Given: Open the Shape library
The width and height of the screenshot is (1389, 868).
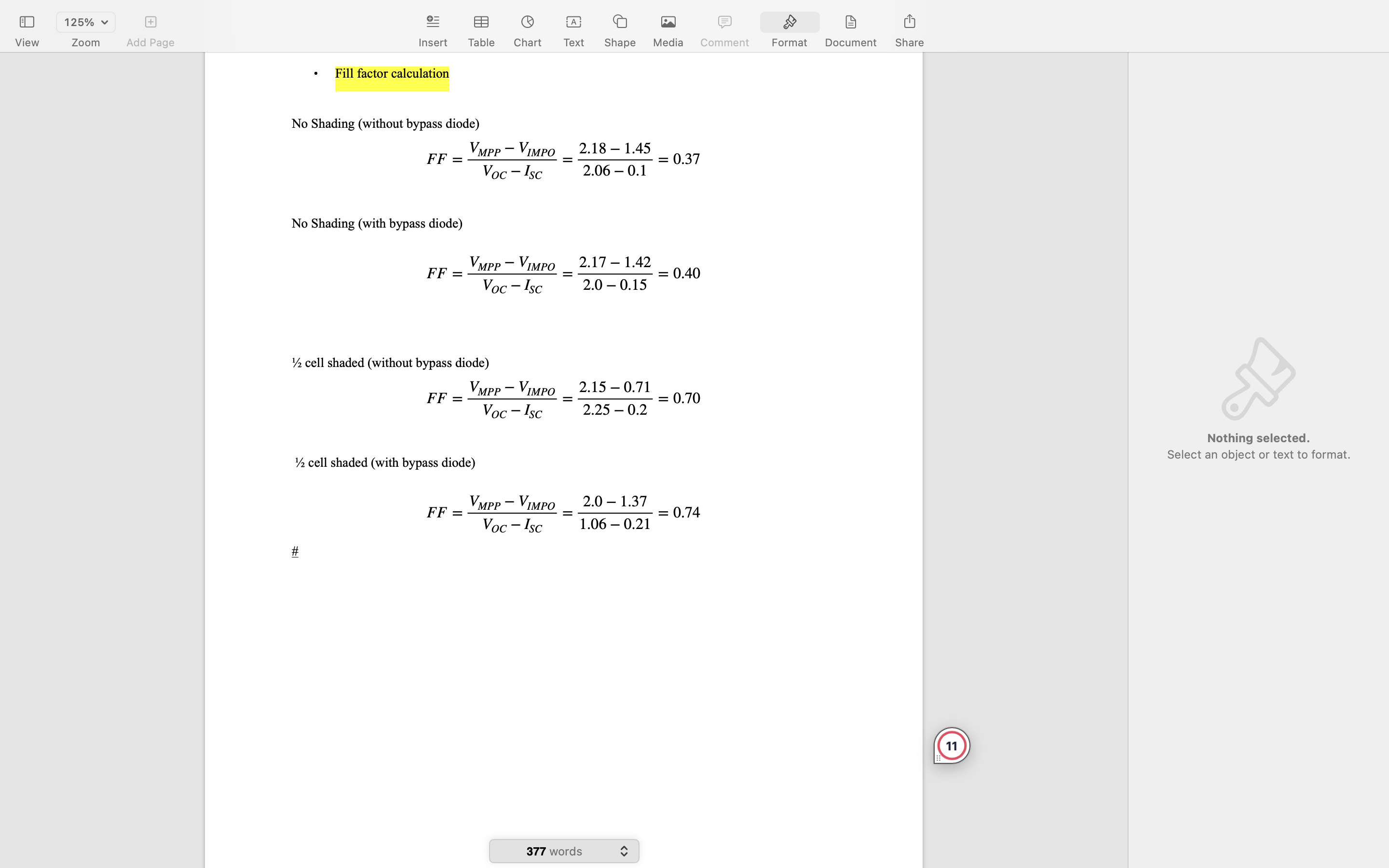Looking at the screenshot, I should pos(619,22).
